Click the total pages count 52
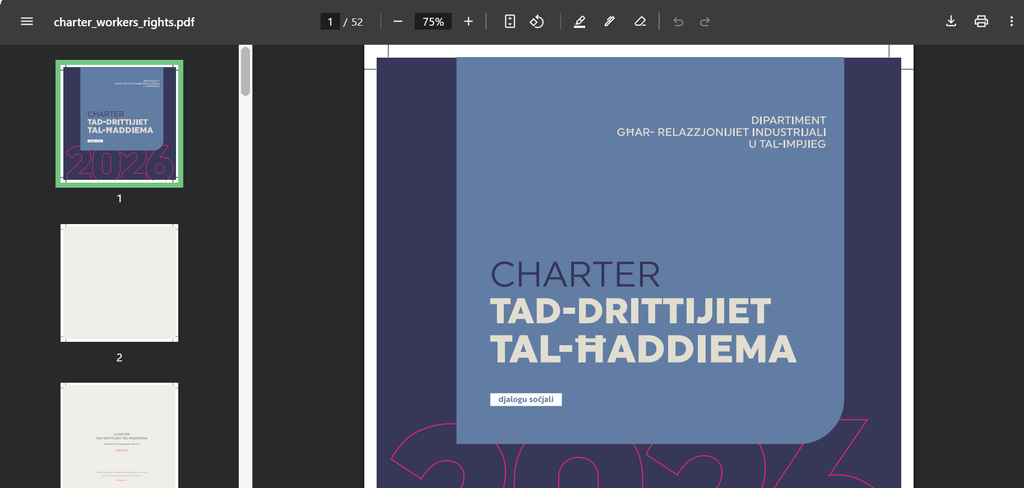 (x=357, y=22)
